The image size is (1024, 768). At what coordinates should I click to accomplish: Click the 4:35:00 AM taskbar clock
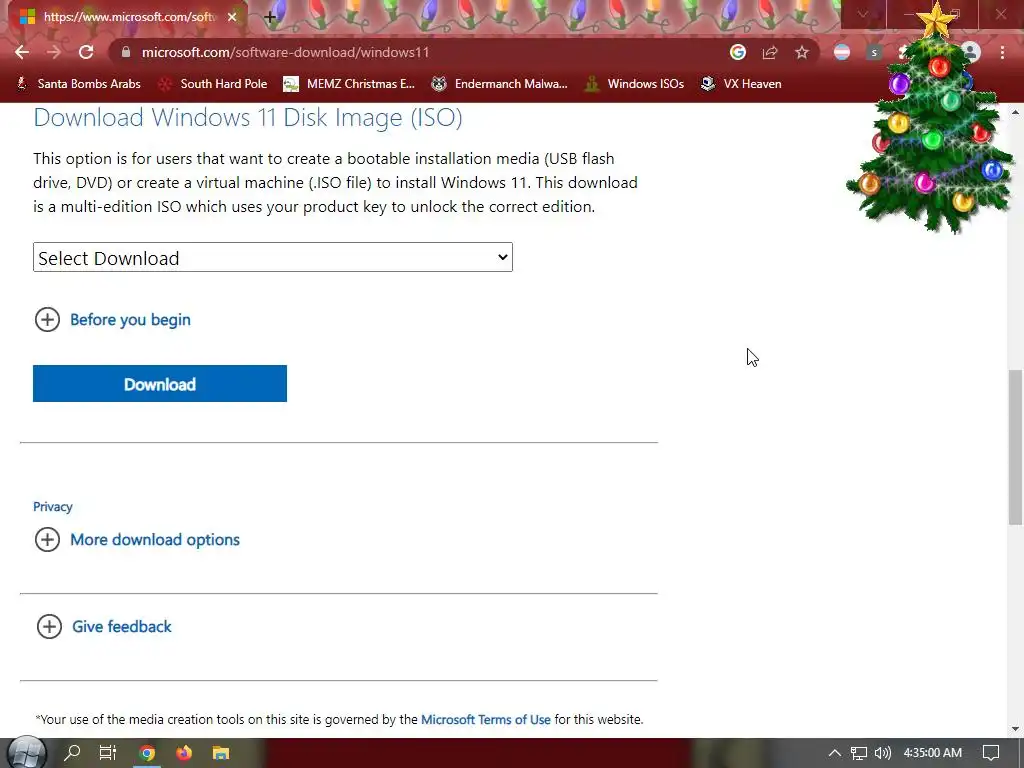(x=933, y=753)
